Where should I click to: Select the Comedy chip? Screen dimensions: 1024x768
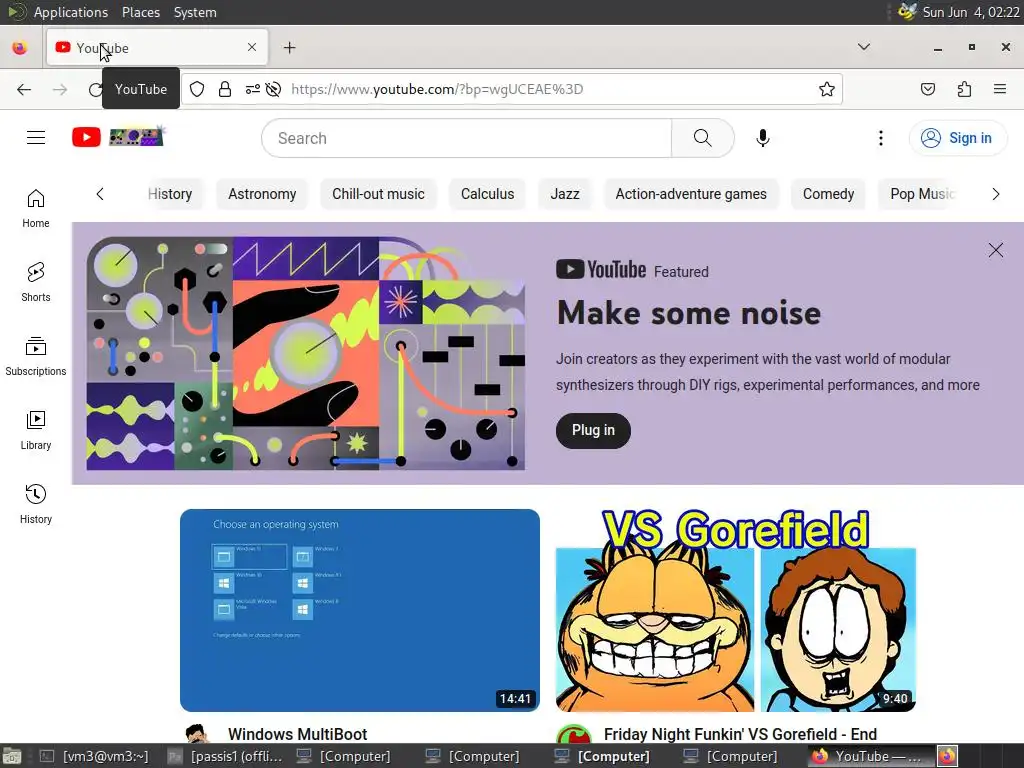point(828,194)
